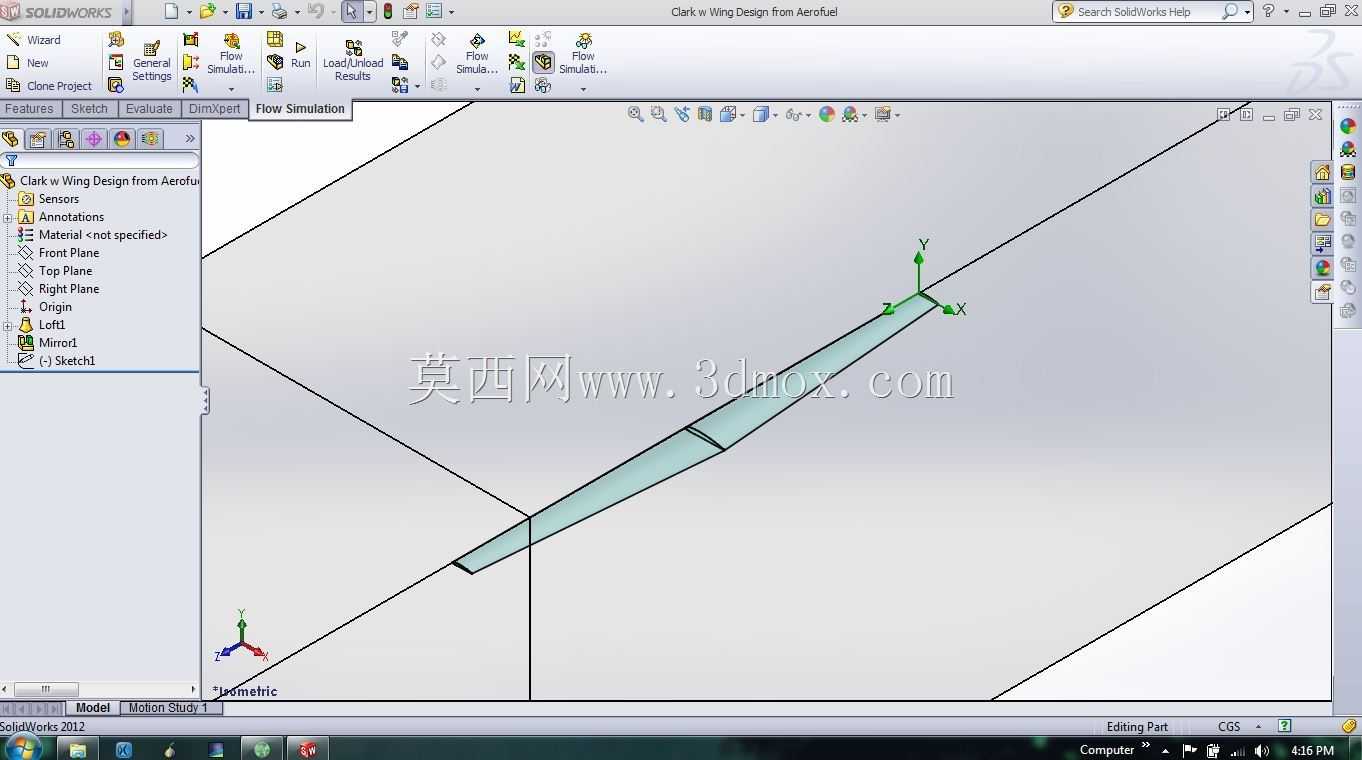The height and width of the screenshot is (760, 1362).
Task: Open the ConfigurationManager tab
Action: coord(67,139)
